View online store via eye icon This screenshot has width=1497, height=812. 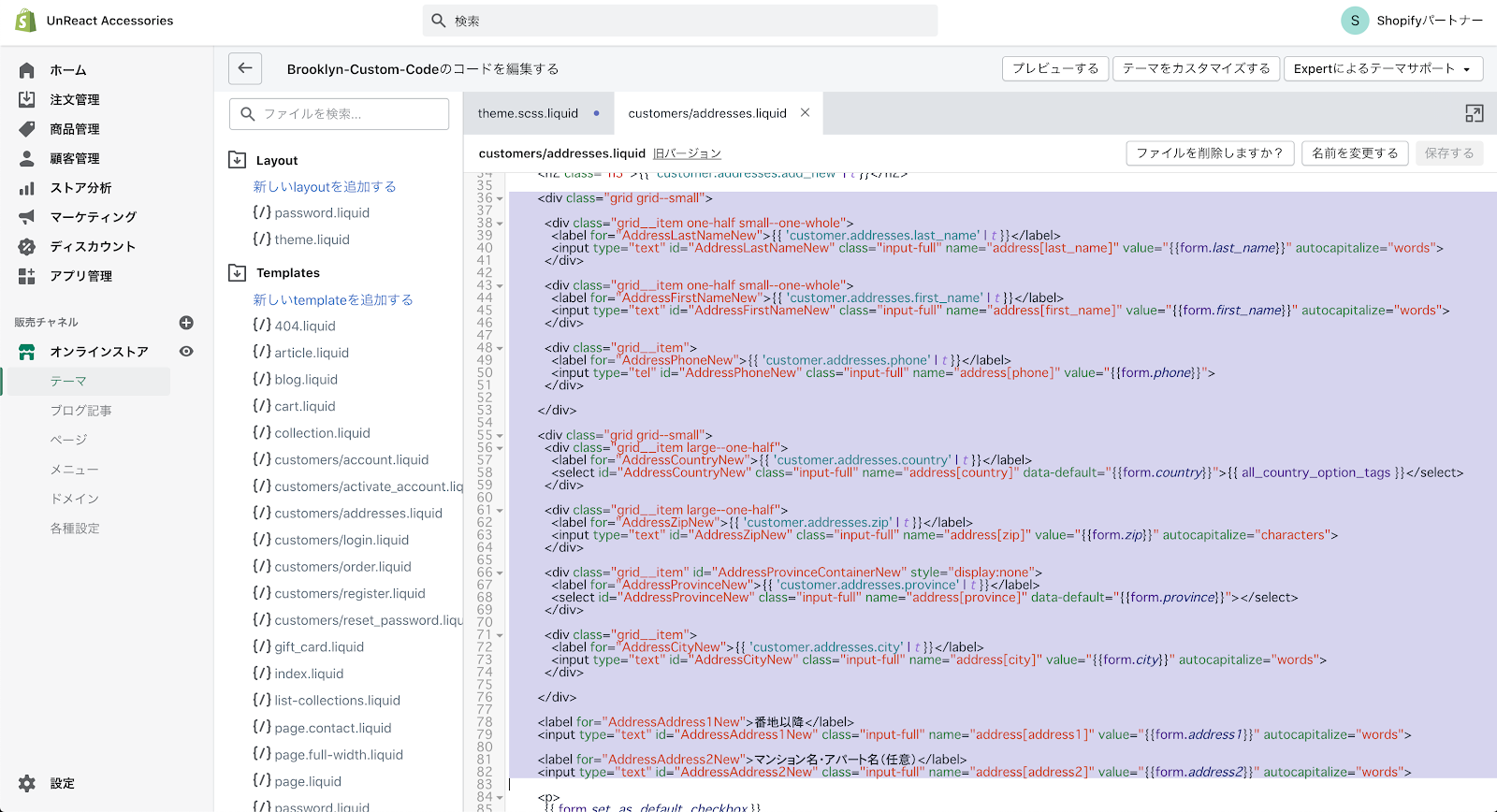[186, 352]
